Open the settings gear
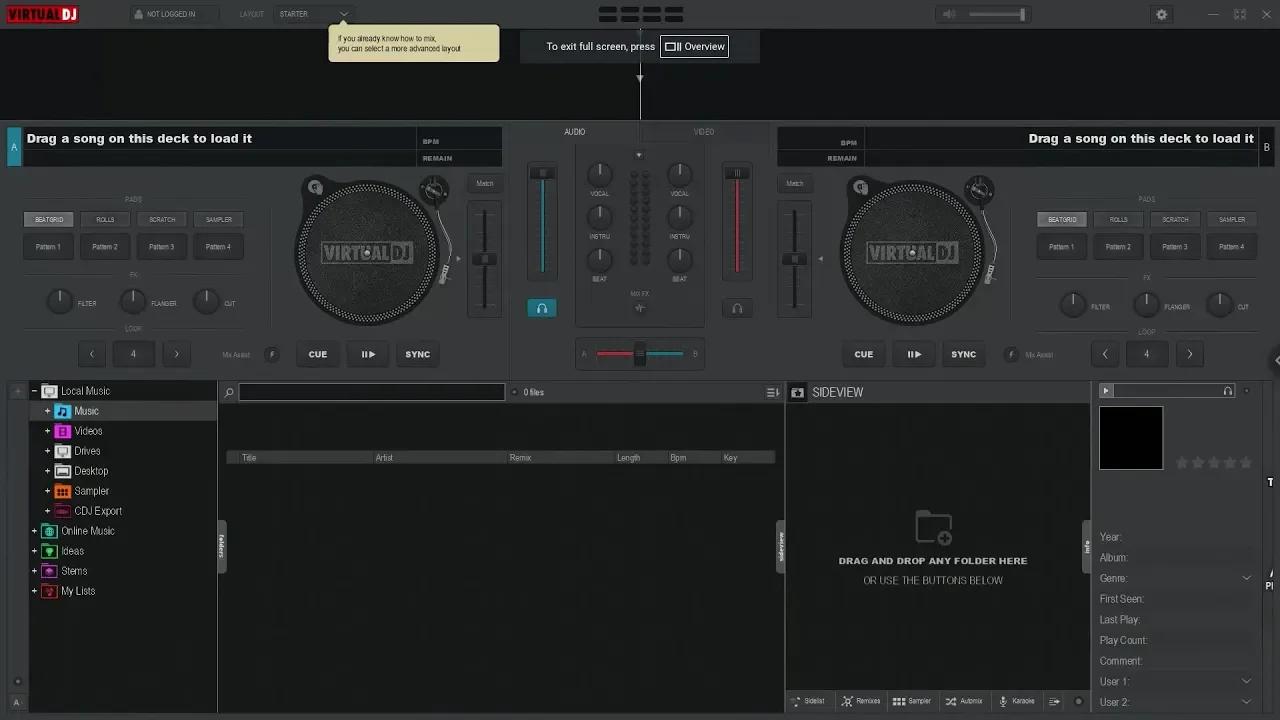The width and height of the screenshot is (1280, 720). pos(1161,14)
